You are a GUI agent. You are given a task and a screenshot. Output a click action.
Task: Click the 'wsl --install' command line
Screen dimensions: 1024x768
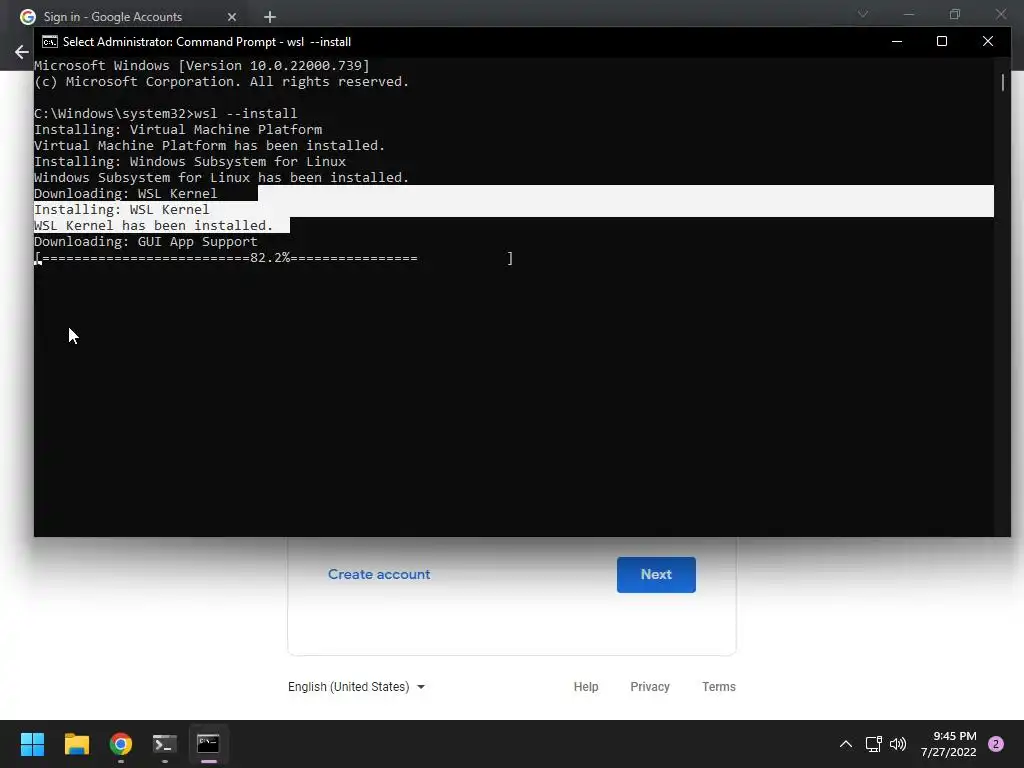click(166, 113)
